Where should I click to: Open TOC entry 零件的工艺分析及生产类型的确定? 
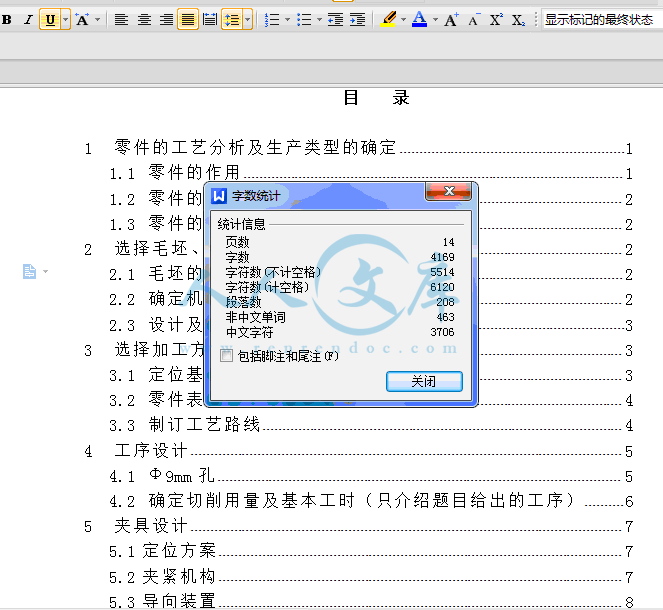point(358,148)
